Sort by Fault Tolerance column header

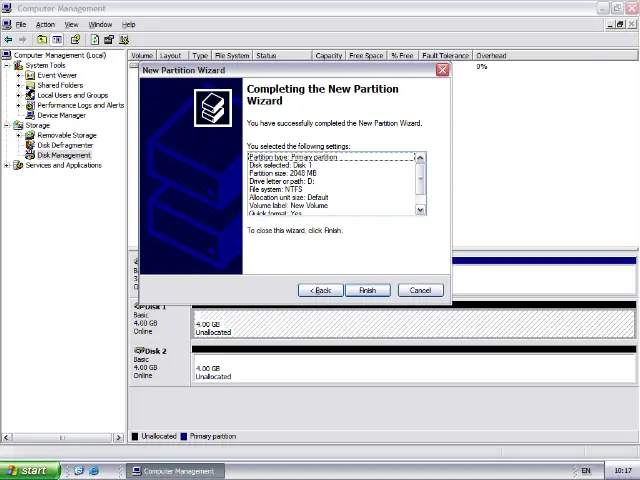(445, 56)
